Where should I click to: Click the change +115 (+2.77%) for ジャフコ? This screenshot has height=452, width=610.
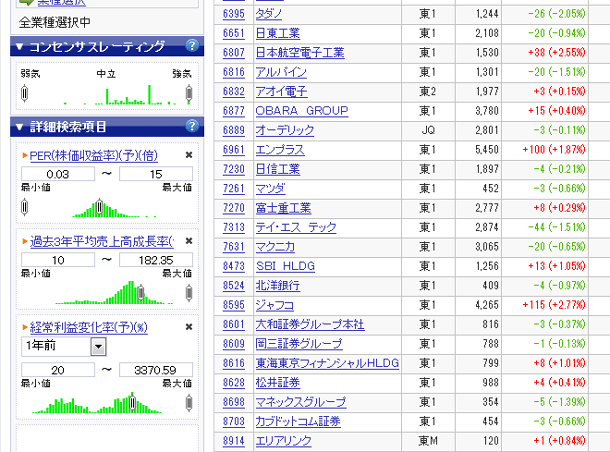coord(554,305)
